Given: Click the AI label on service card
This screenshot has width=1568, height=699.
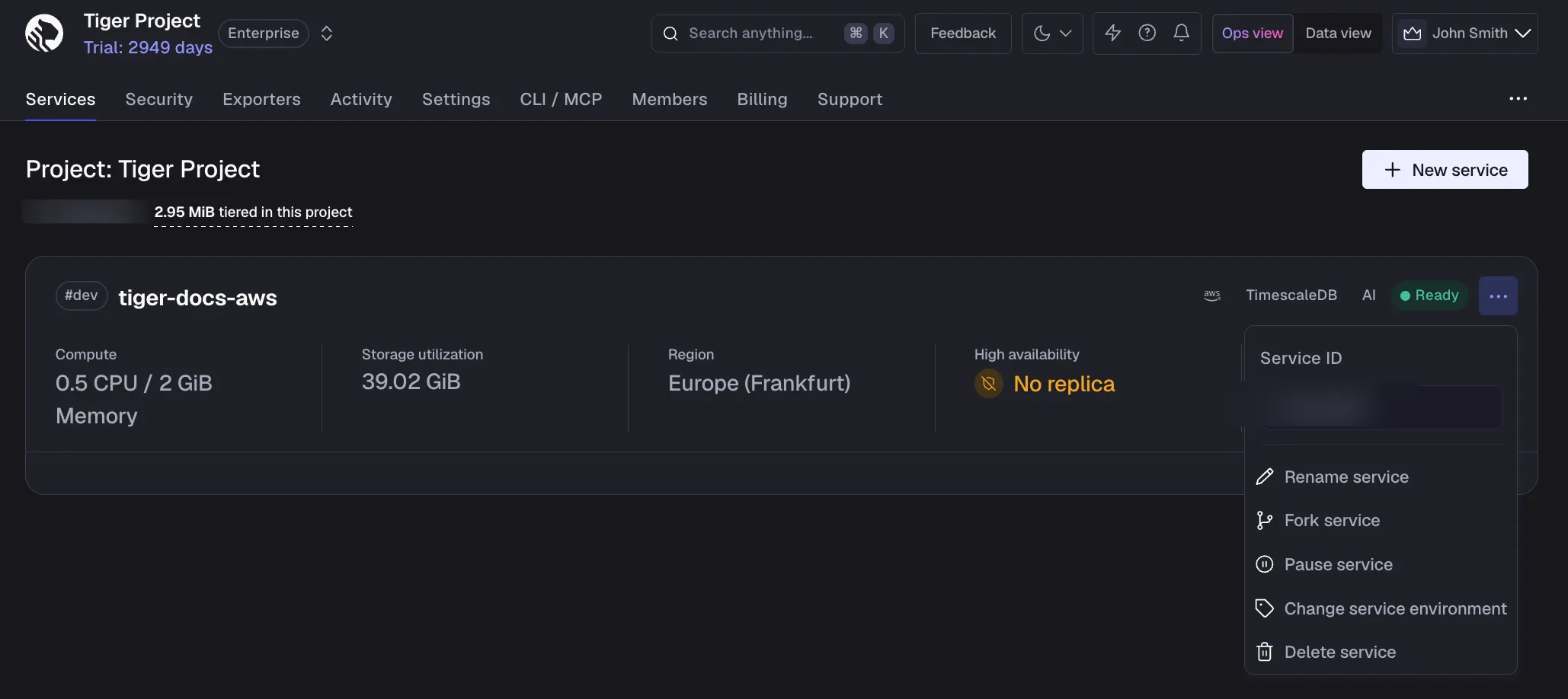Looking at the screenshot, I should 1368,295.
